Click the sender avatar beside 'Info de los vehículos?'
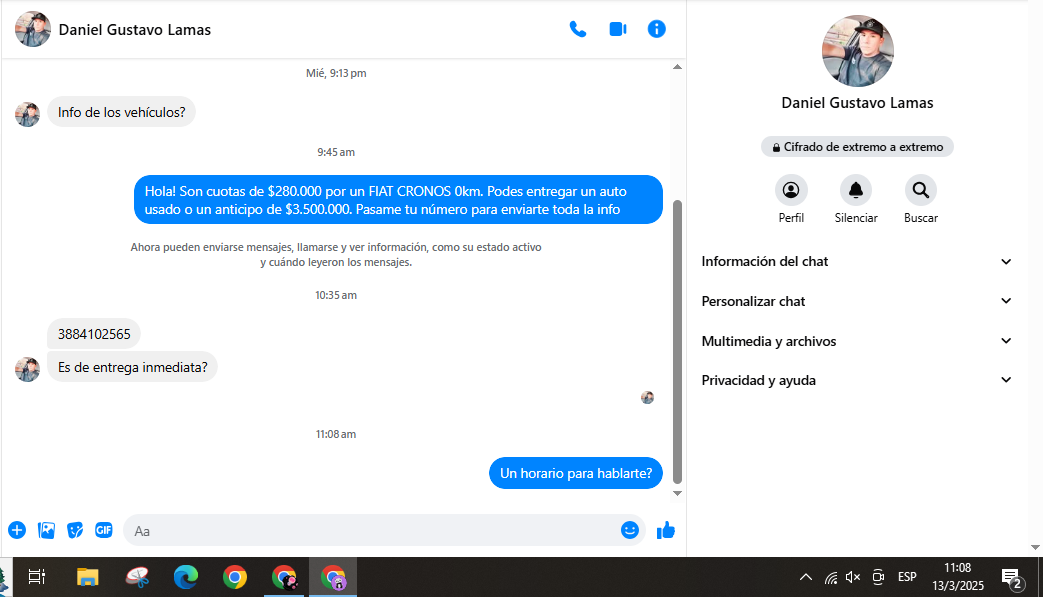Screen dimensions: 1043x597 [x=27, y=114]
